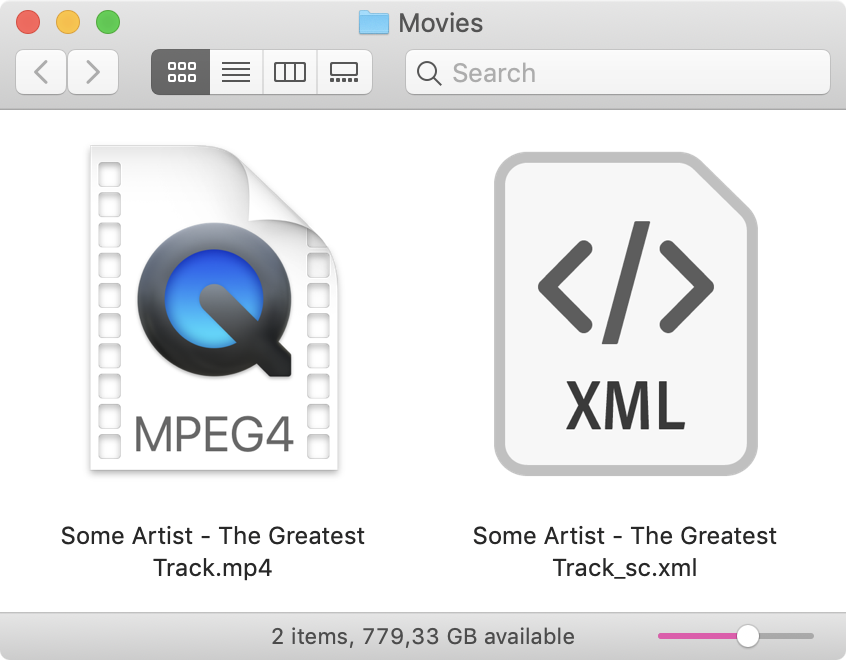
Task: Switch to column view
Action: [x=290, y=72]
